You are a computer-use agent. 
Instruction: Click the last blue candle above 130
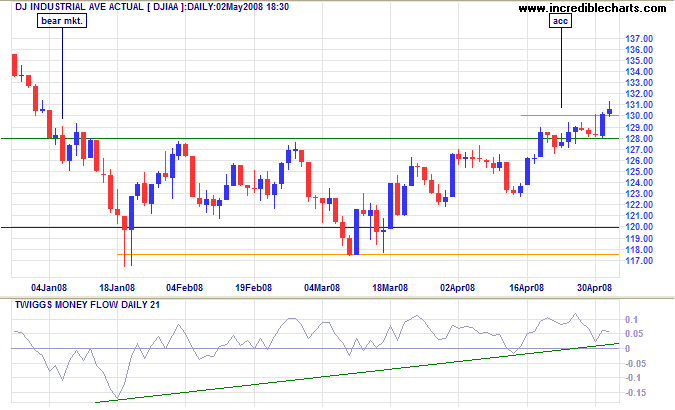click(609, 111)
